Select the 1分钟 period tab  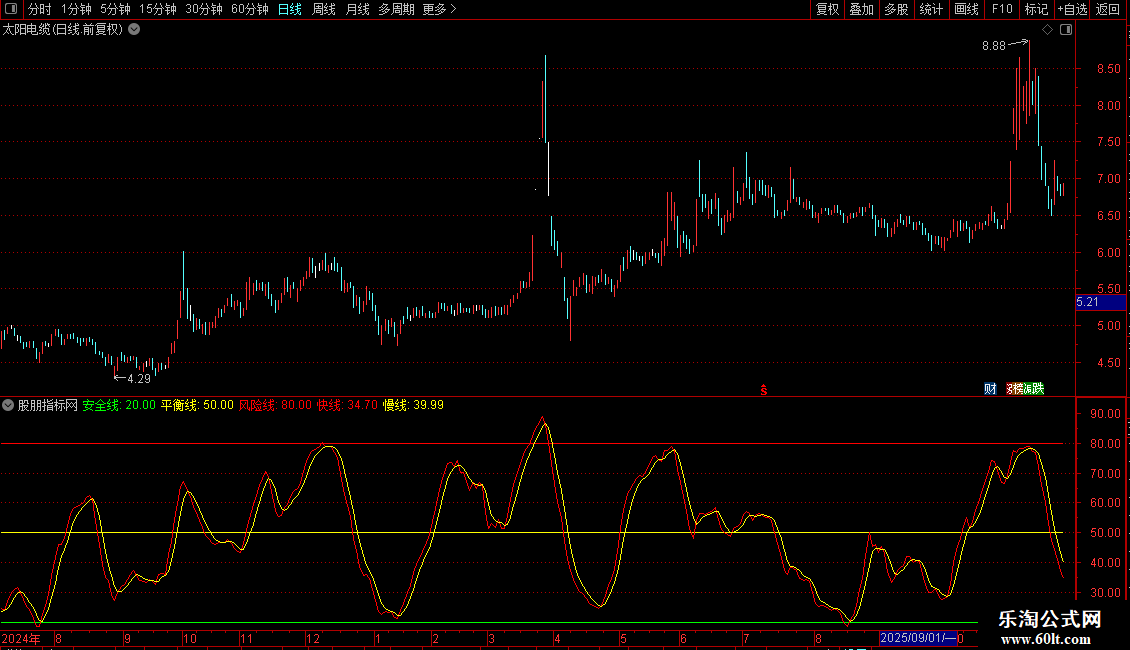[x=76, y=9]
